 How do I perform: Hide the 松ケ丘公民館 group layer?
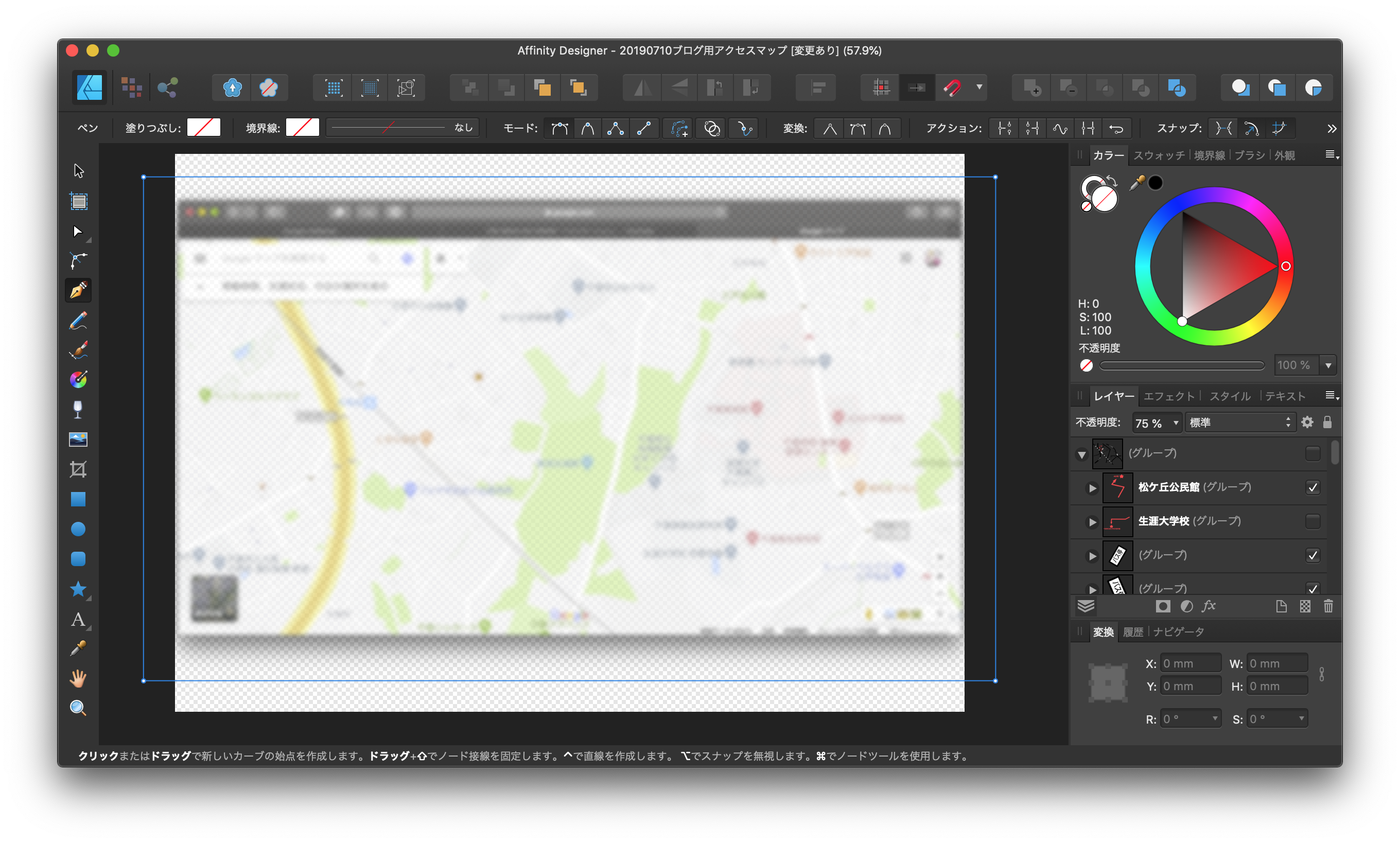pyautogui.click(x=1312, y=487)
